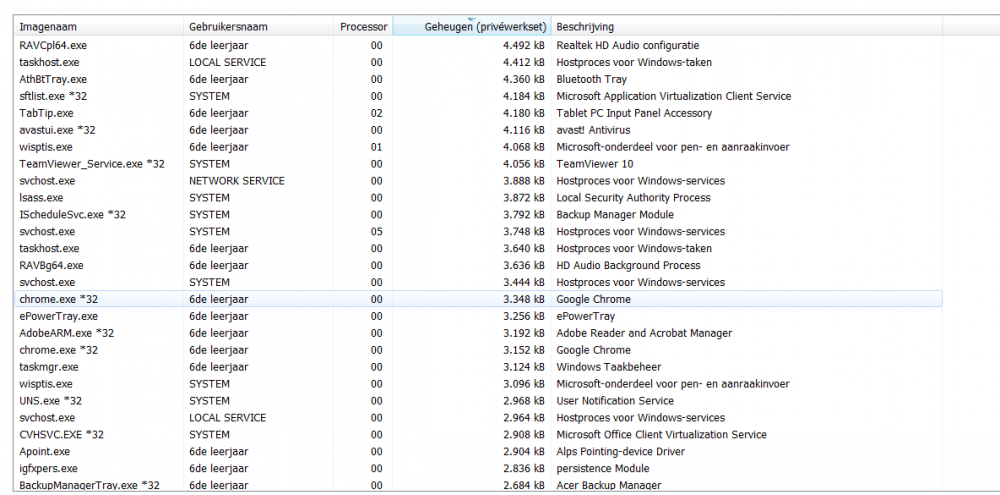1000x495 pixels.
Task: Sort processes by Imagenaam column header
Action: click(48, 26)
